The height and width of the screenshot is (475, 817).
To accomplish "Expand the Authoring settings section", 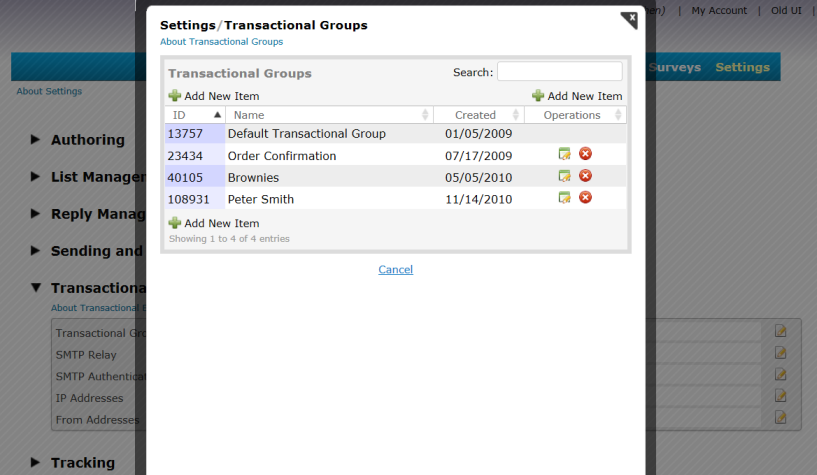I will point(87,140).
